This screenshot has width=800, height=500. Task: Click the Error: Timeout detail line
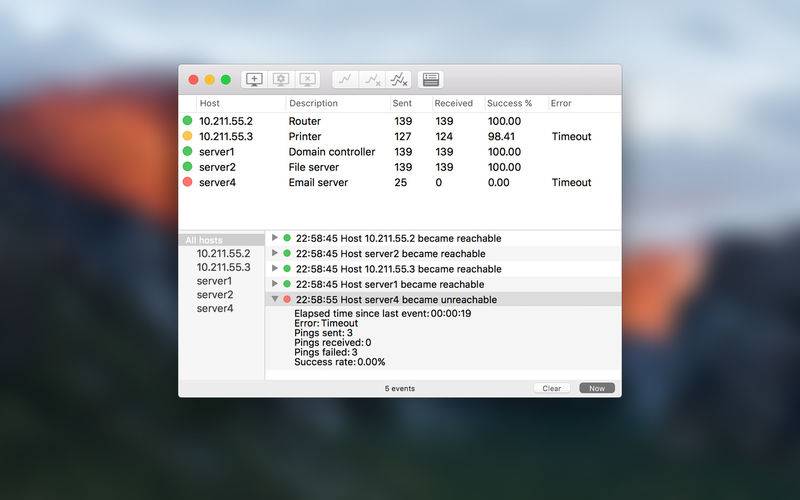pyautogui.click(x=326, y=323)
